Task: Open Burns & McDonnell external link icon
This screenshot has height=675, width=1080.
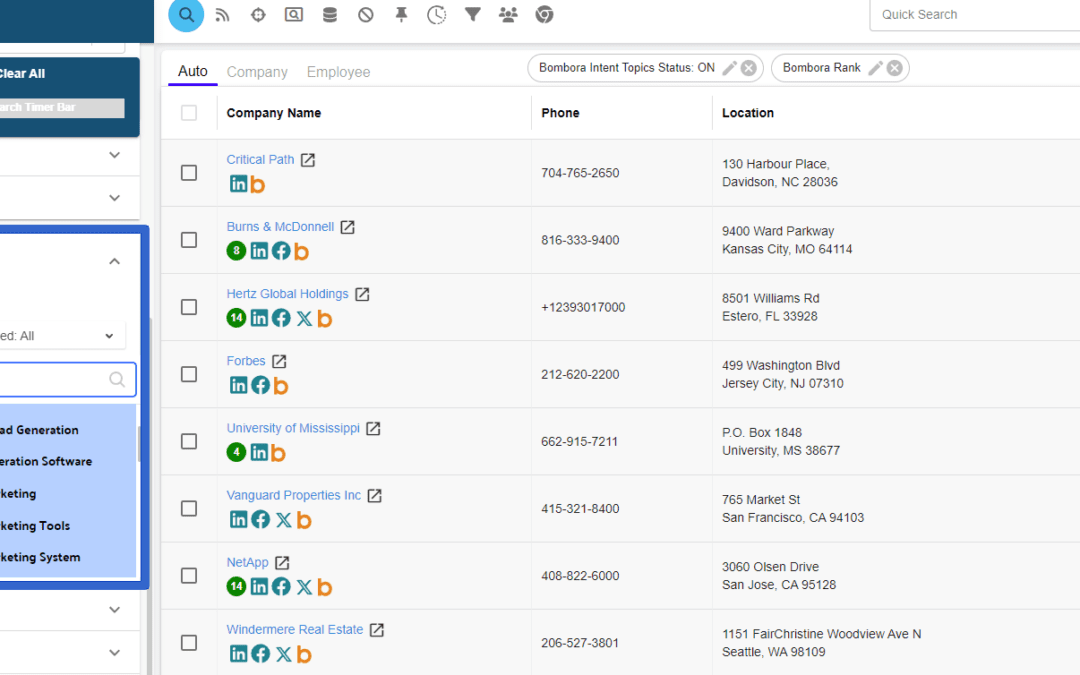Action: click(x=348, y=227)
